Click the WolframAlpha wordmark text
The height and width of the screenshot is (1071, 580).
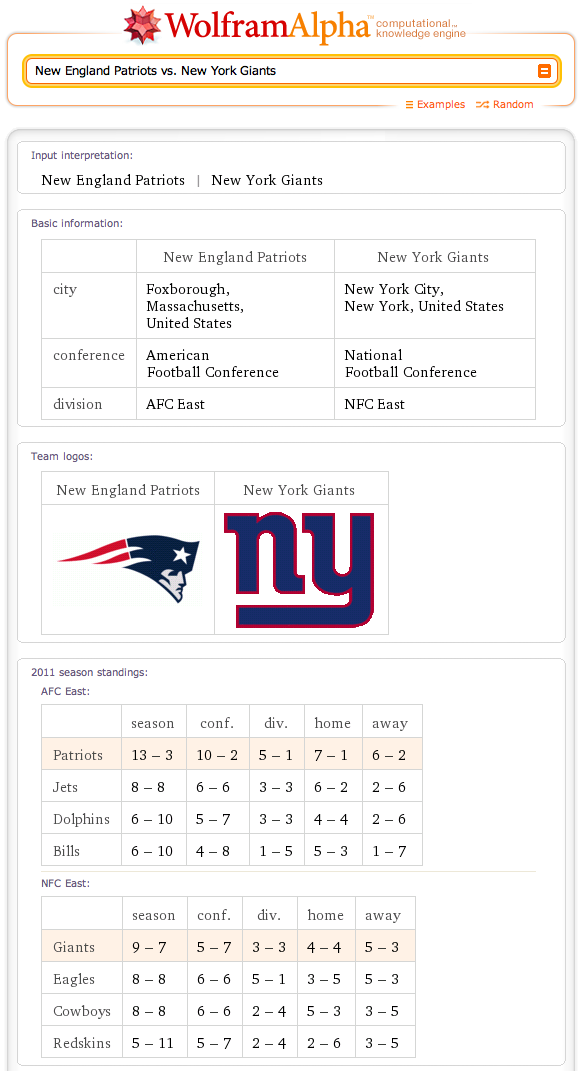(268, 26)
